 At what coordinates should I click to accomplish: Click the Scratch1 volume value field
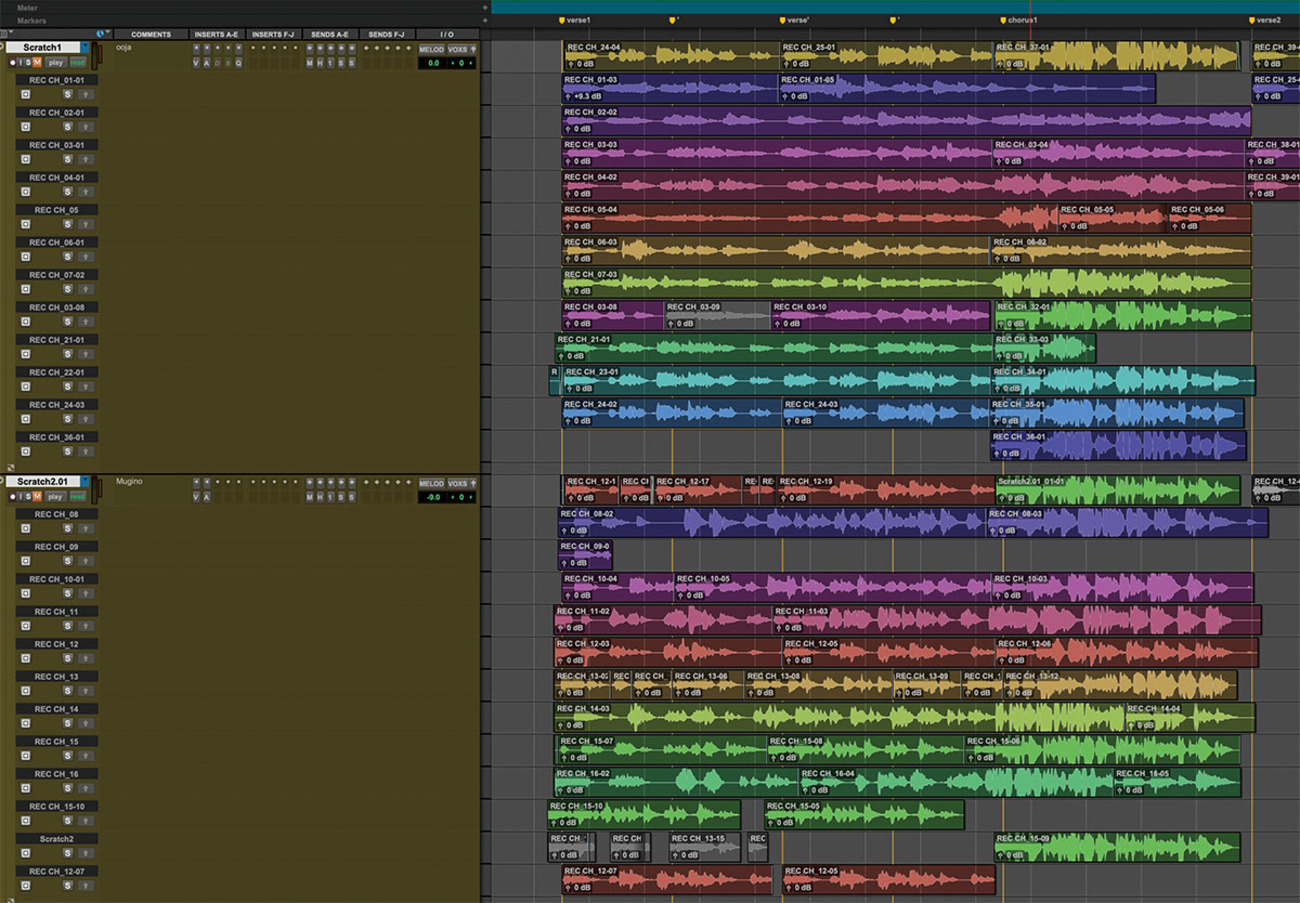click(x=433, y=63)
